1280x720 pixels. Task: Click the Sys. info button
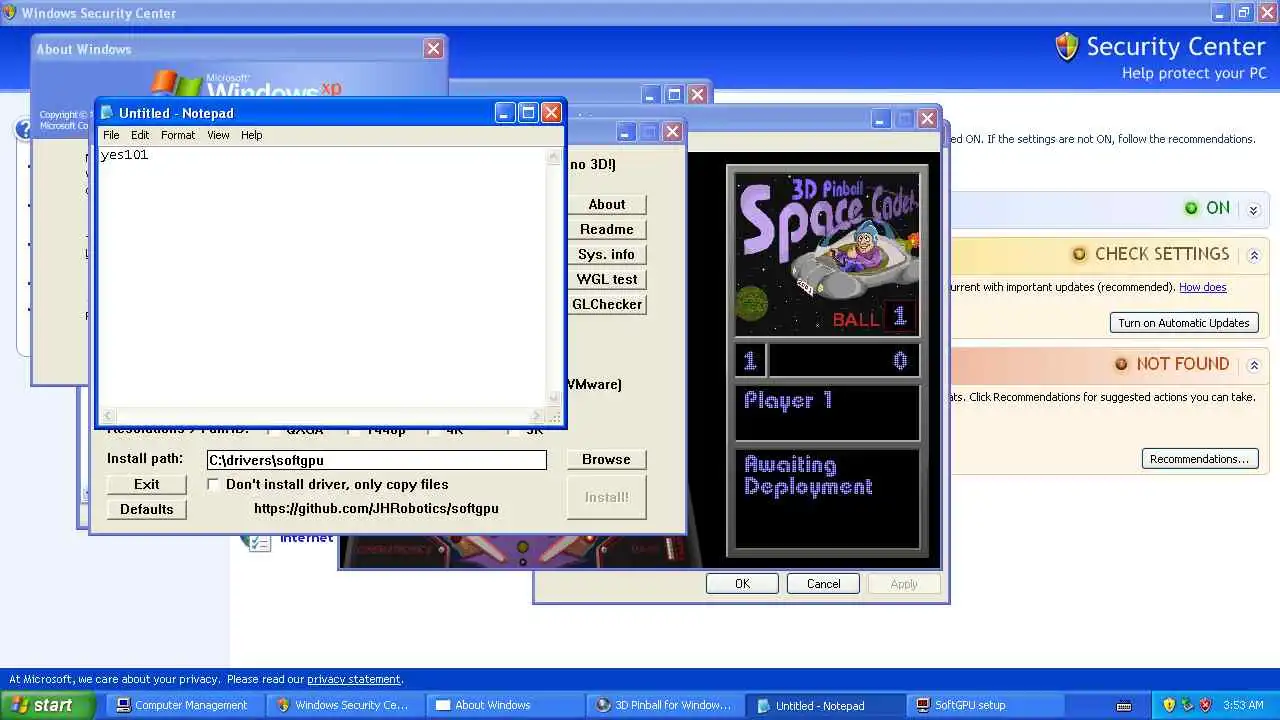click(x=606, y=254)
